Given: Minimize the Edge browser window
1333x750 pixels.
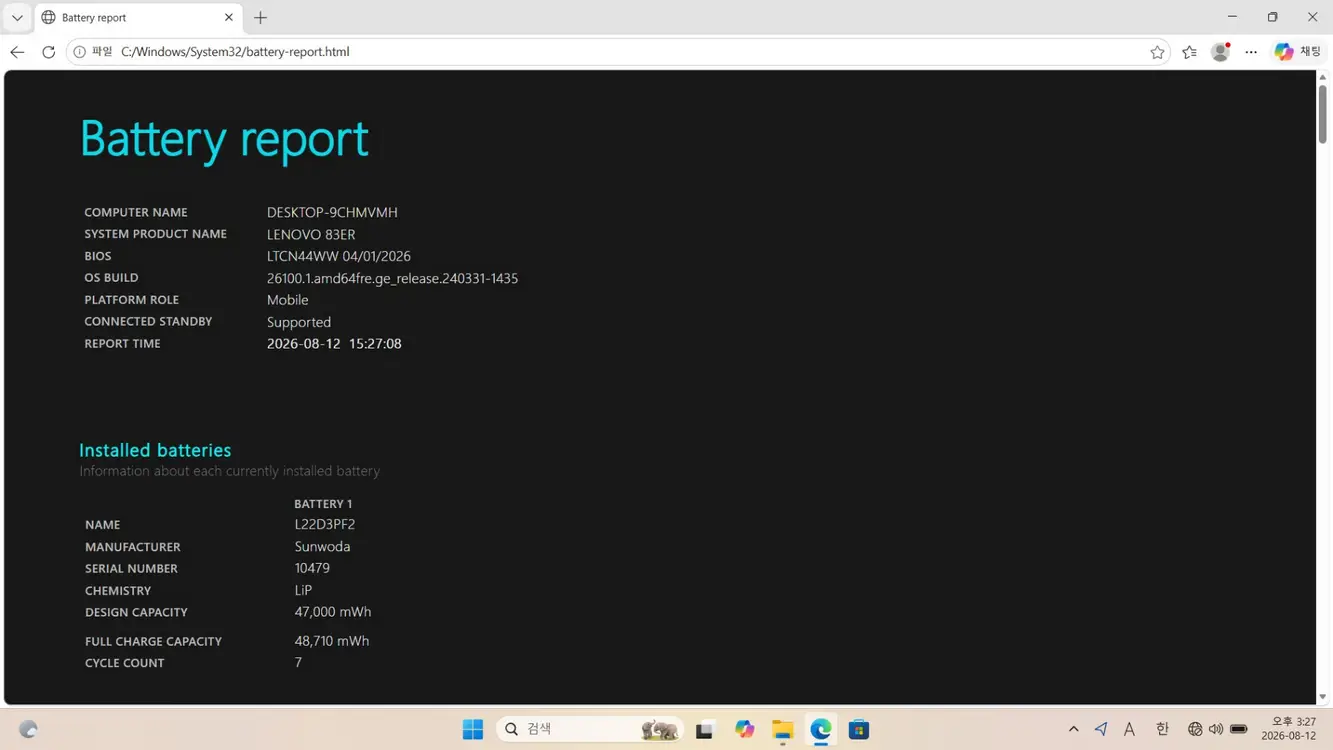Looking at the screenshot, I should pos(1232,17).
